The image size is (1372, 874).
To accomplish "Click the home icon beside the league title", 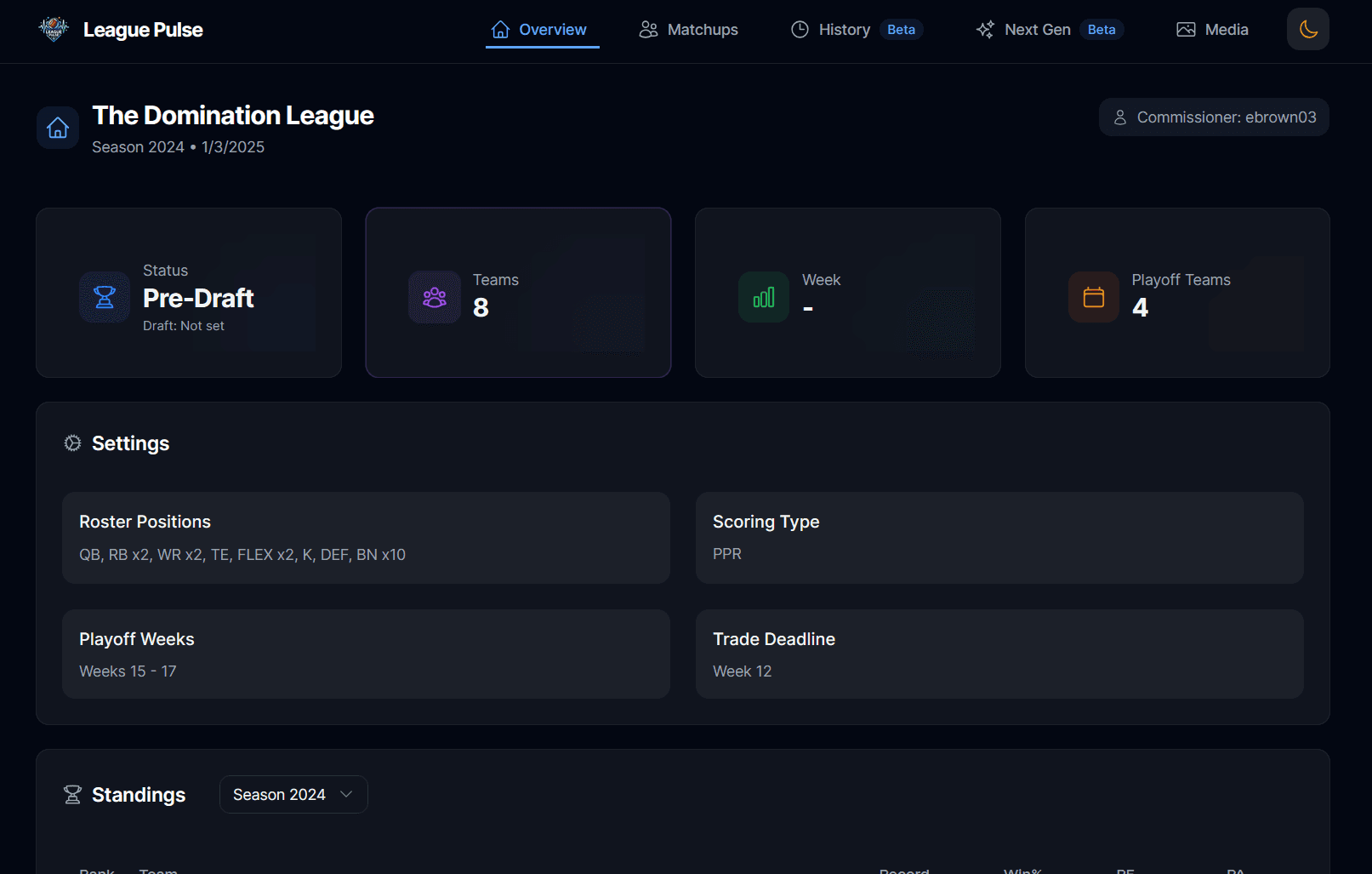I will (57, 127).
